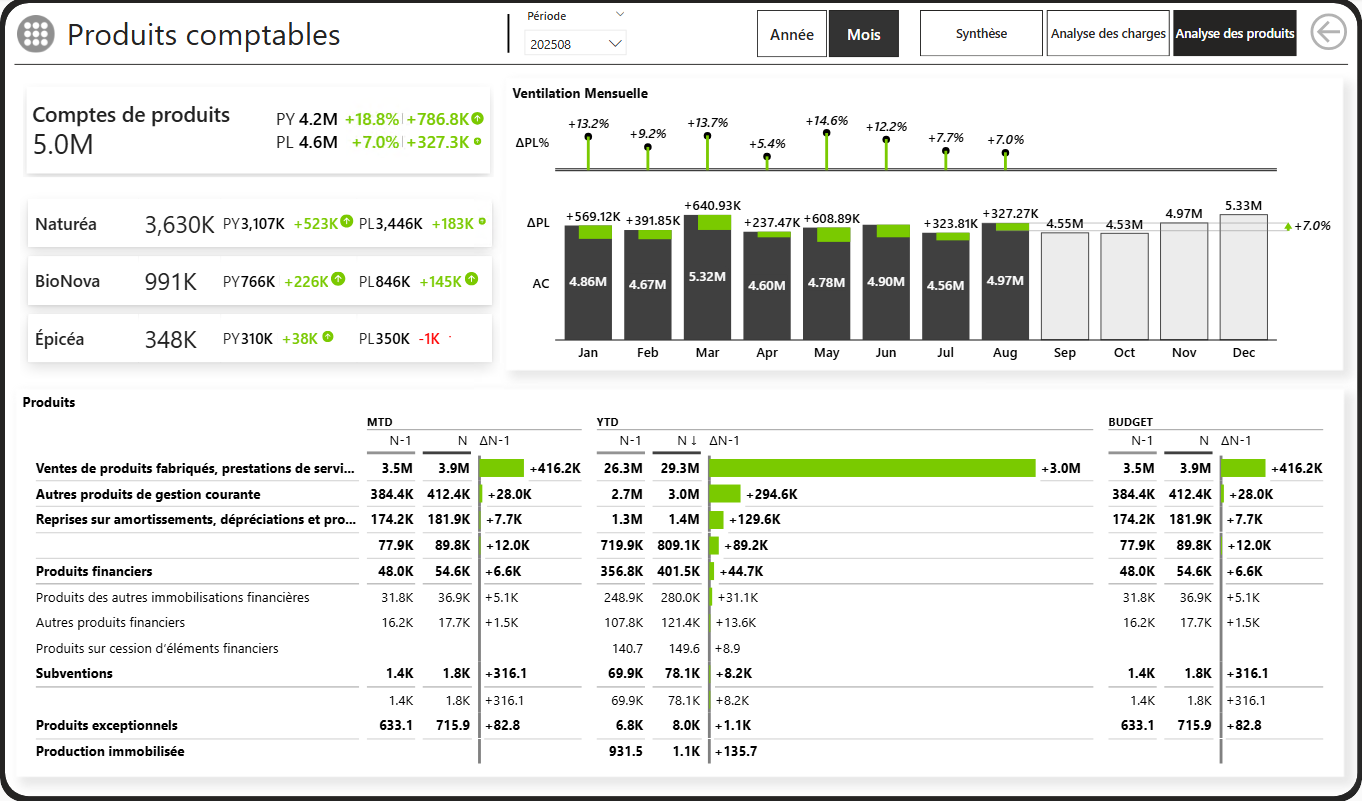Open the Synthèse report page

[x=981, y=32]
